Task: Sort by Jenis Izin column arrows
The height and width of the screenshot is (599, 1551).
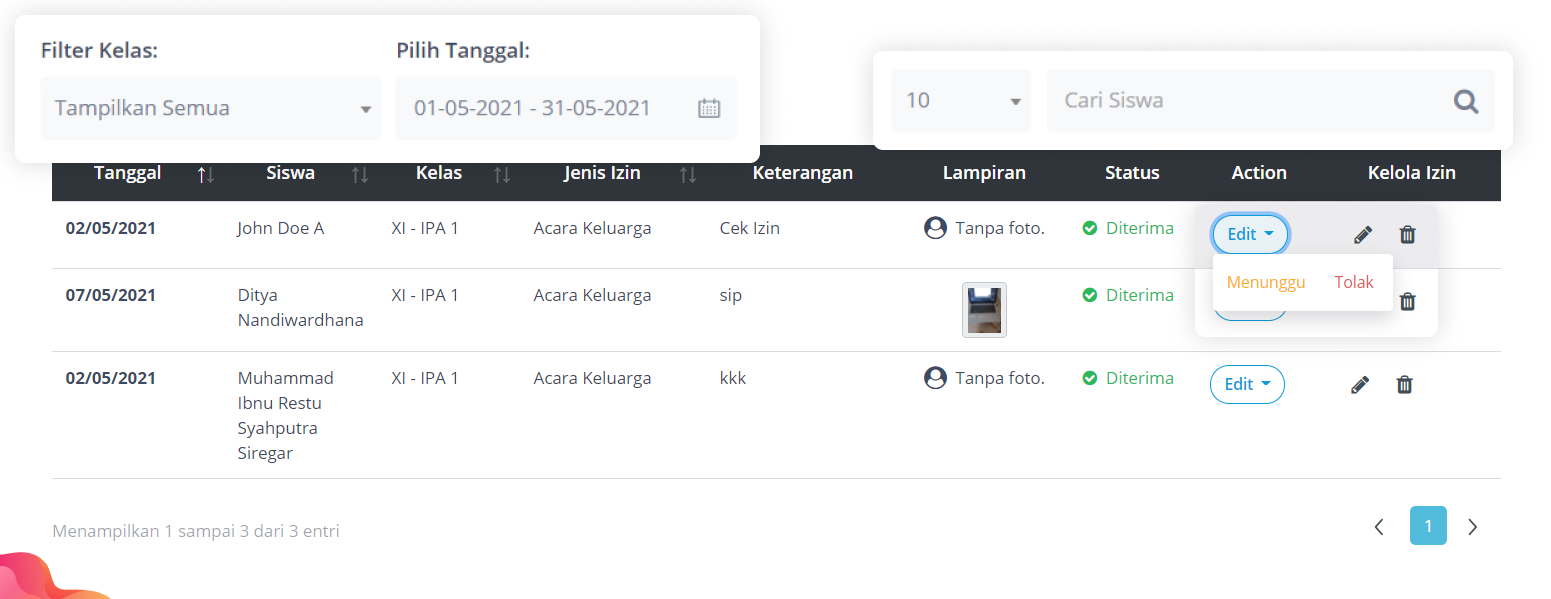Action: 688,175
